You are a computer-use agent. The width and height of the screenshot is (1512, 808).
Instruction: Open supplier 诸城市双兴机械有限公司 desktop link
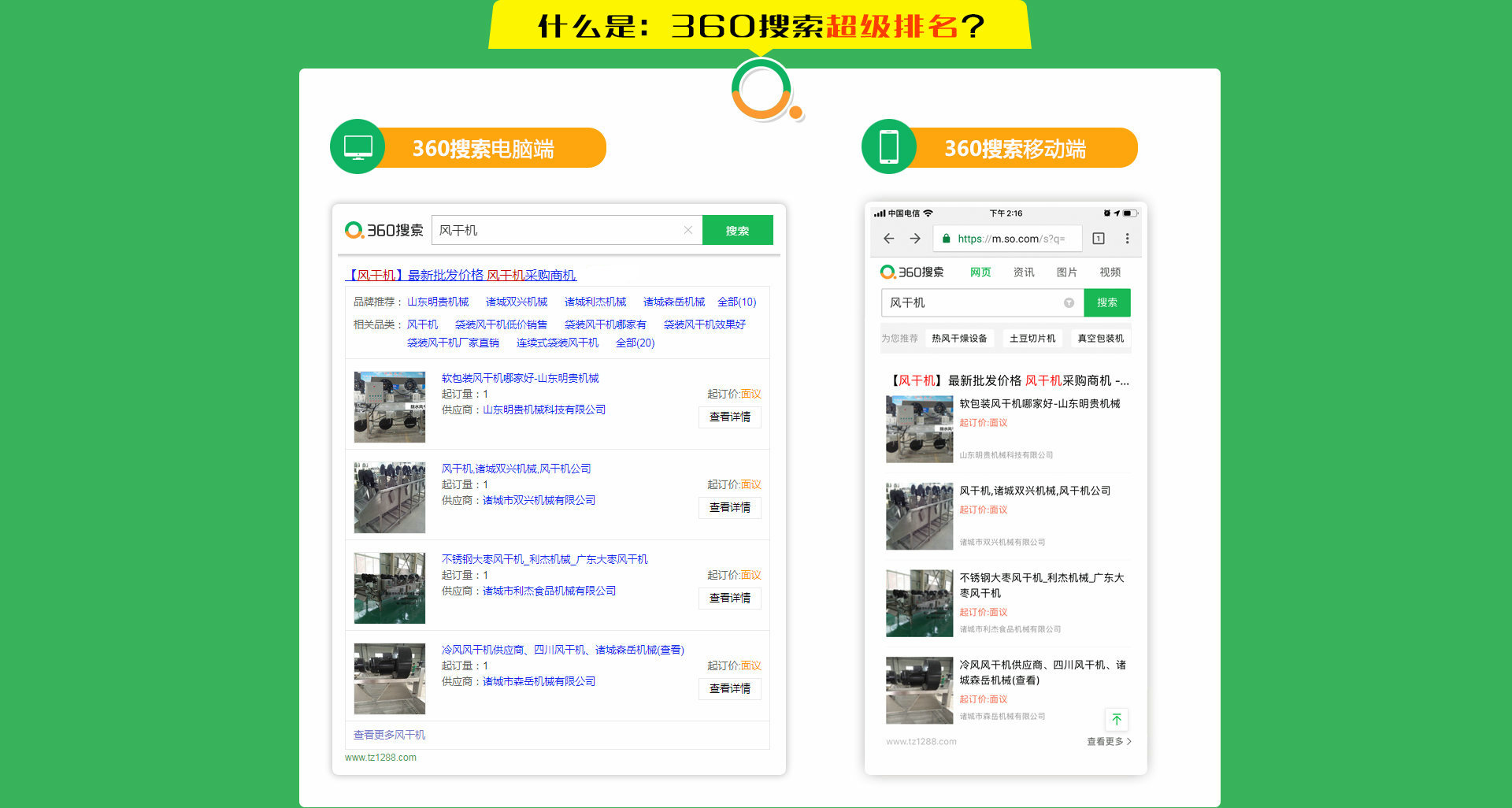(x=539, y=500)
